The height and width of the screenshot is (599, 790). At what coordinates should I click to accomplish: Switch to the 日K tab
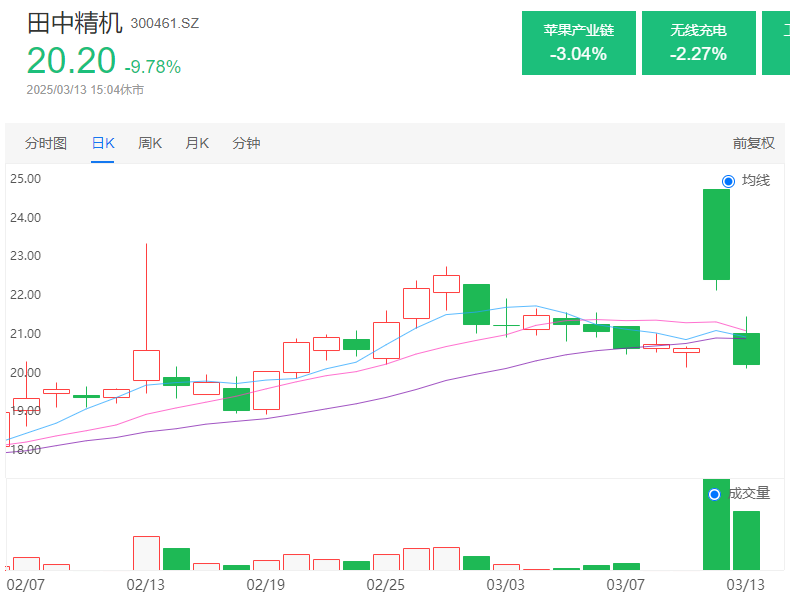pos(103,143)
